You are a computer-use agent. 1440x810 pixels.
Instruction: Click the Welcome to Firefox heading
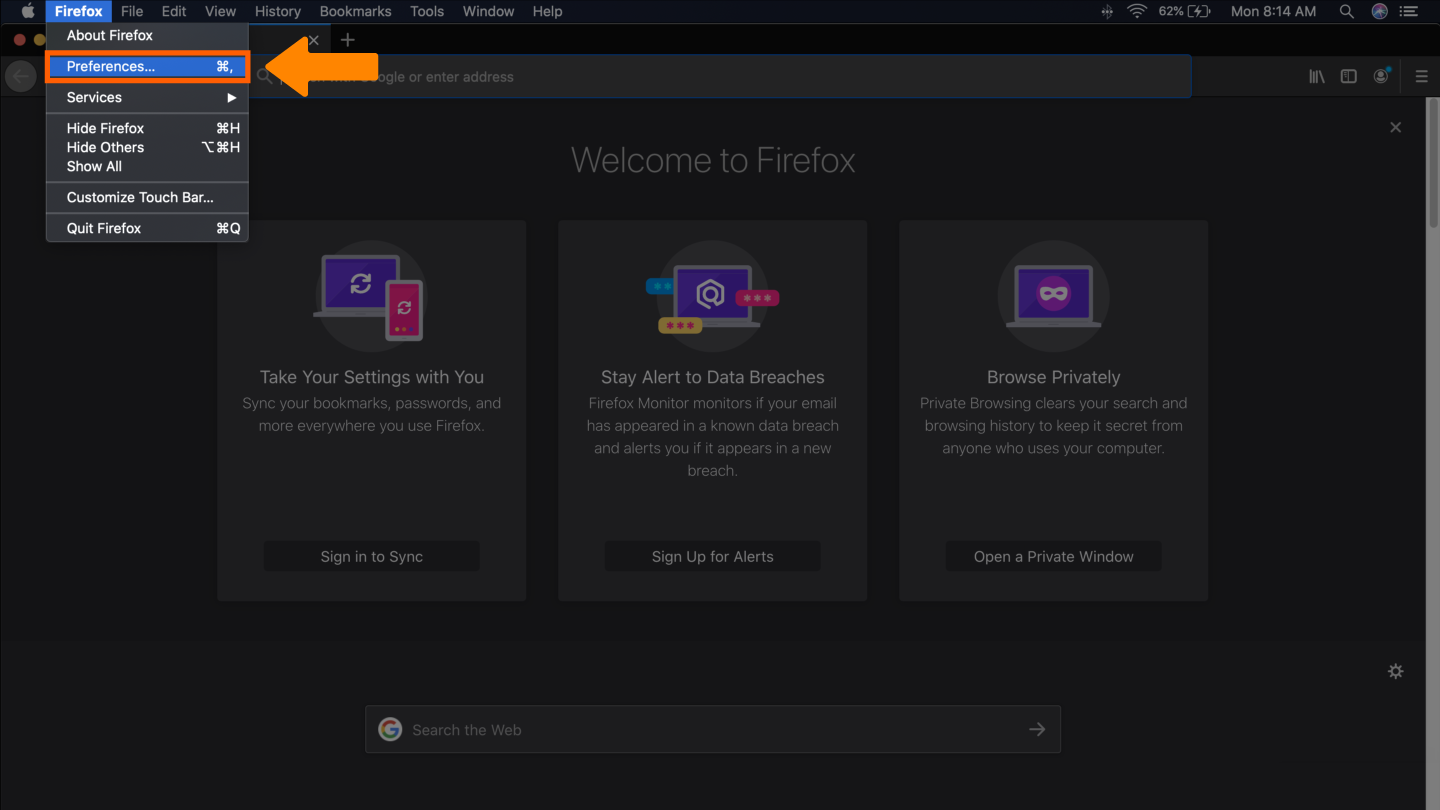(x=713, y=160)
